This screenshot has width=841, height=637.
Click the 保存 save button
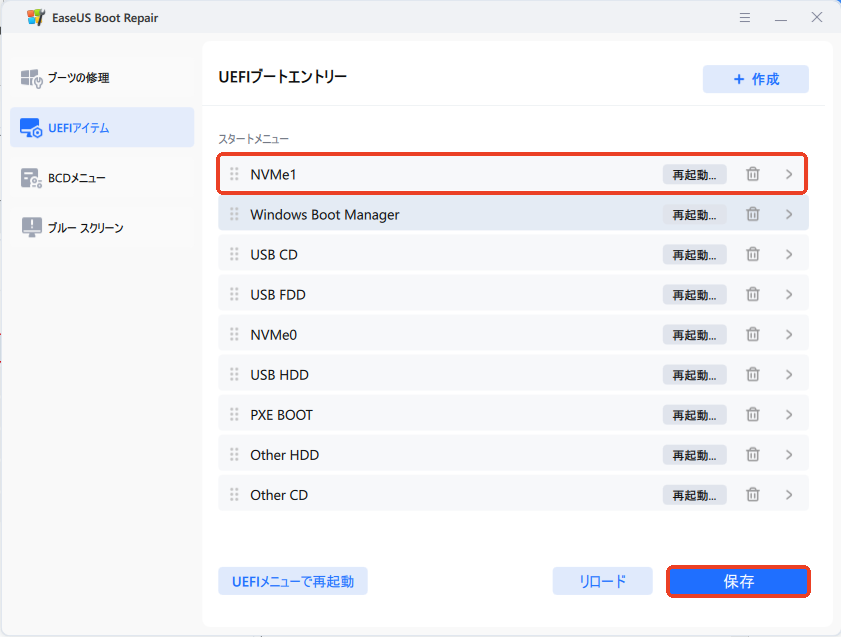click(738, 581)
